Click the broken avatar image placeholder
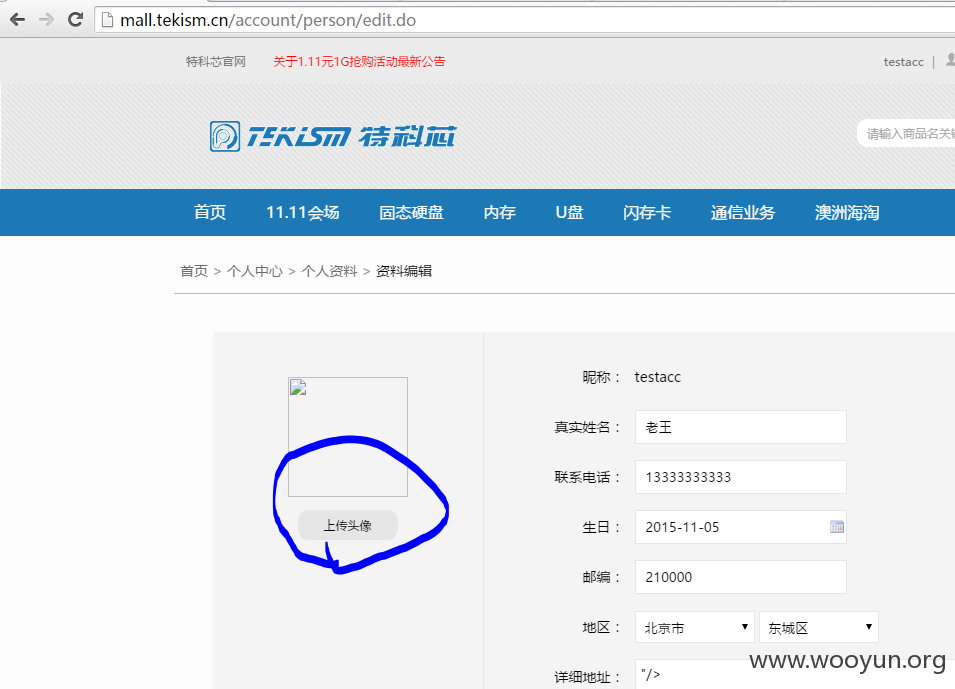 pos(348,437)
